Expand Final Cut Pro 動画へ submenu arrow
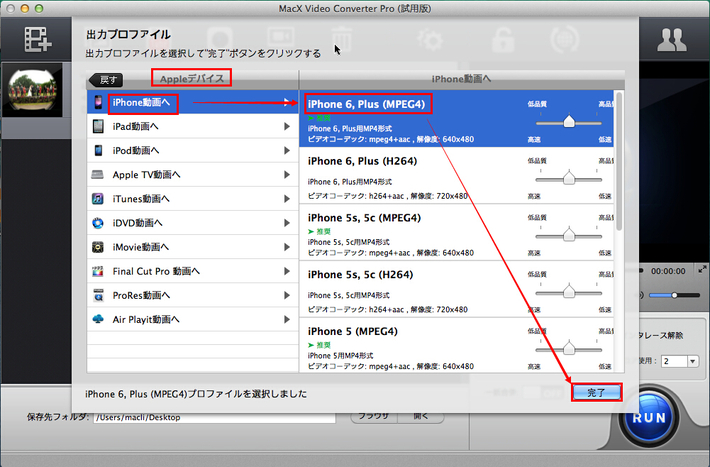 (x=287, y=271)
